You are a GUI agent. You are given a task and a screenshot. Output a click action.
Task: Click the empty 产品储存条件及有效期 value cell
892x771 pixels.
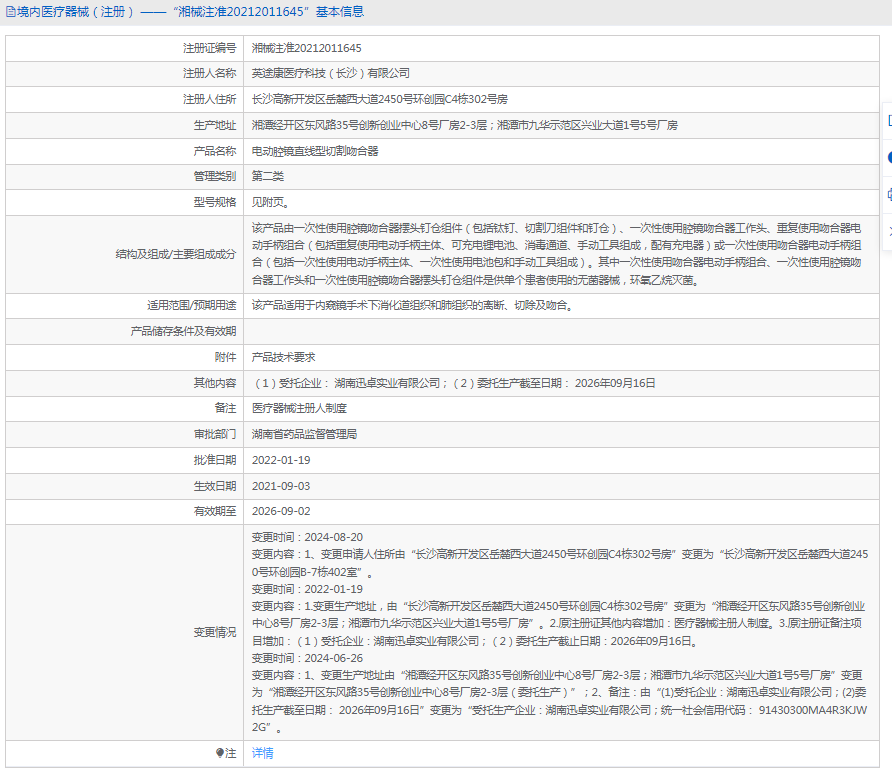561,331
